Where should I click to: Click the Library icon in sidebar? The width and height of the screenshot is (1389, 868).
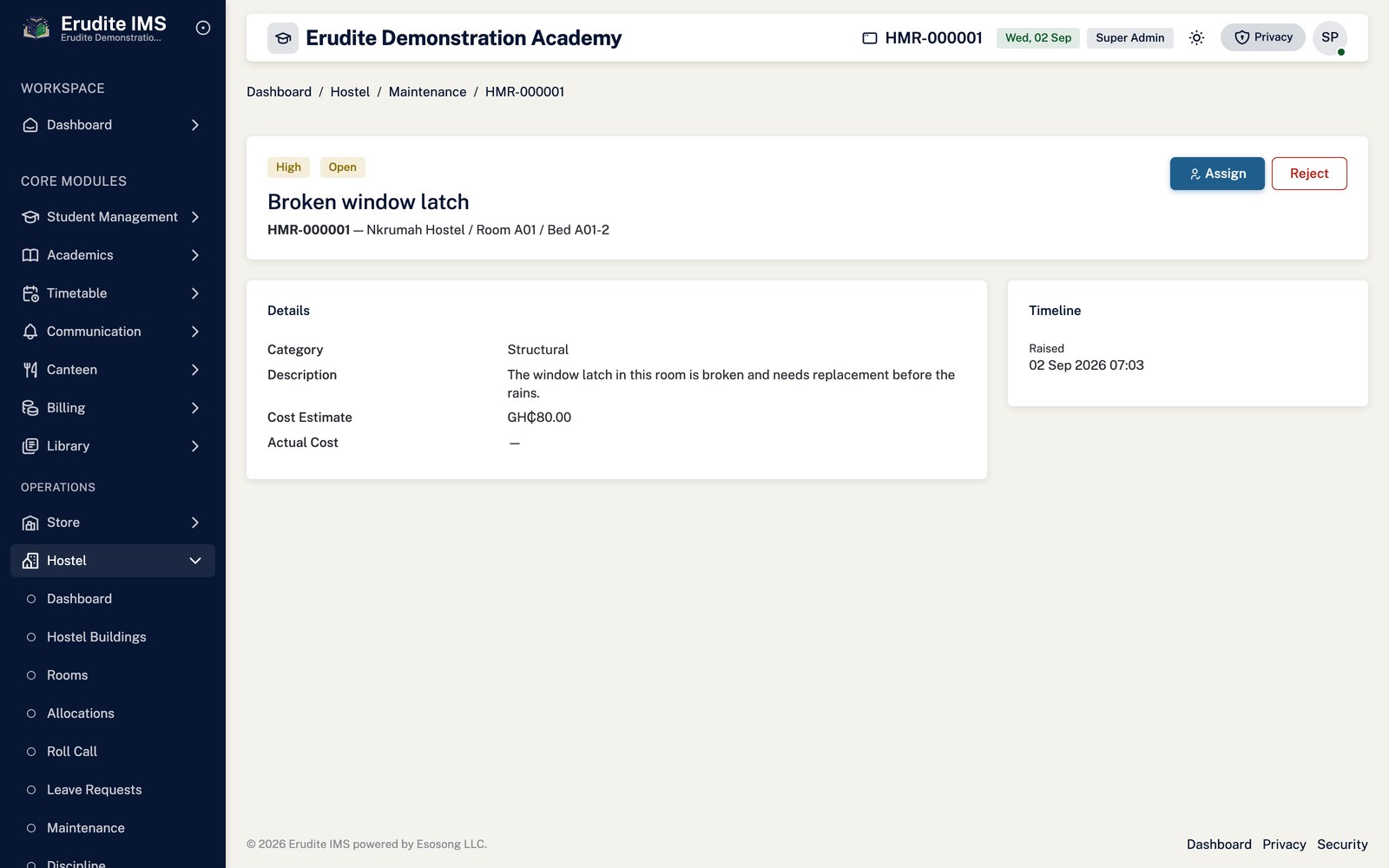tap(30, 446)
